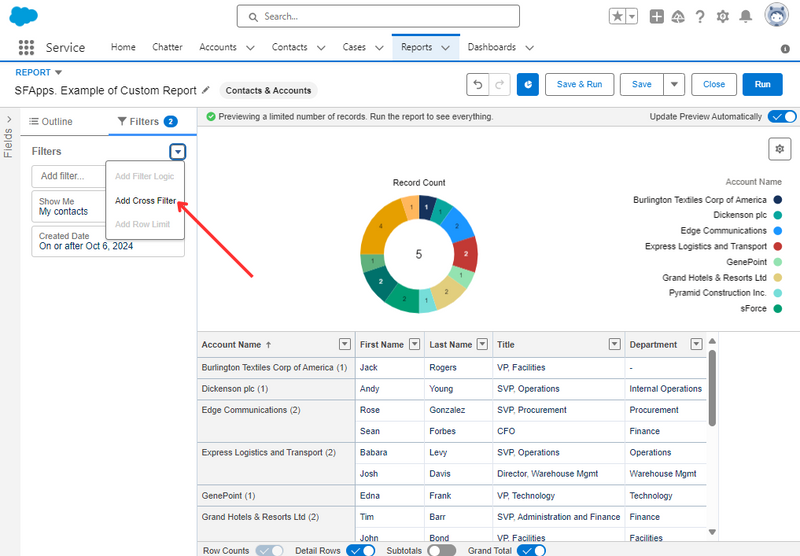Open the Cases tab dropdown chevron
800x556 pixels.
click(379, 48)
